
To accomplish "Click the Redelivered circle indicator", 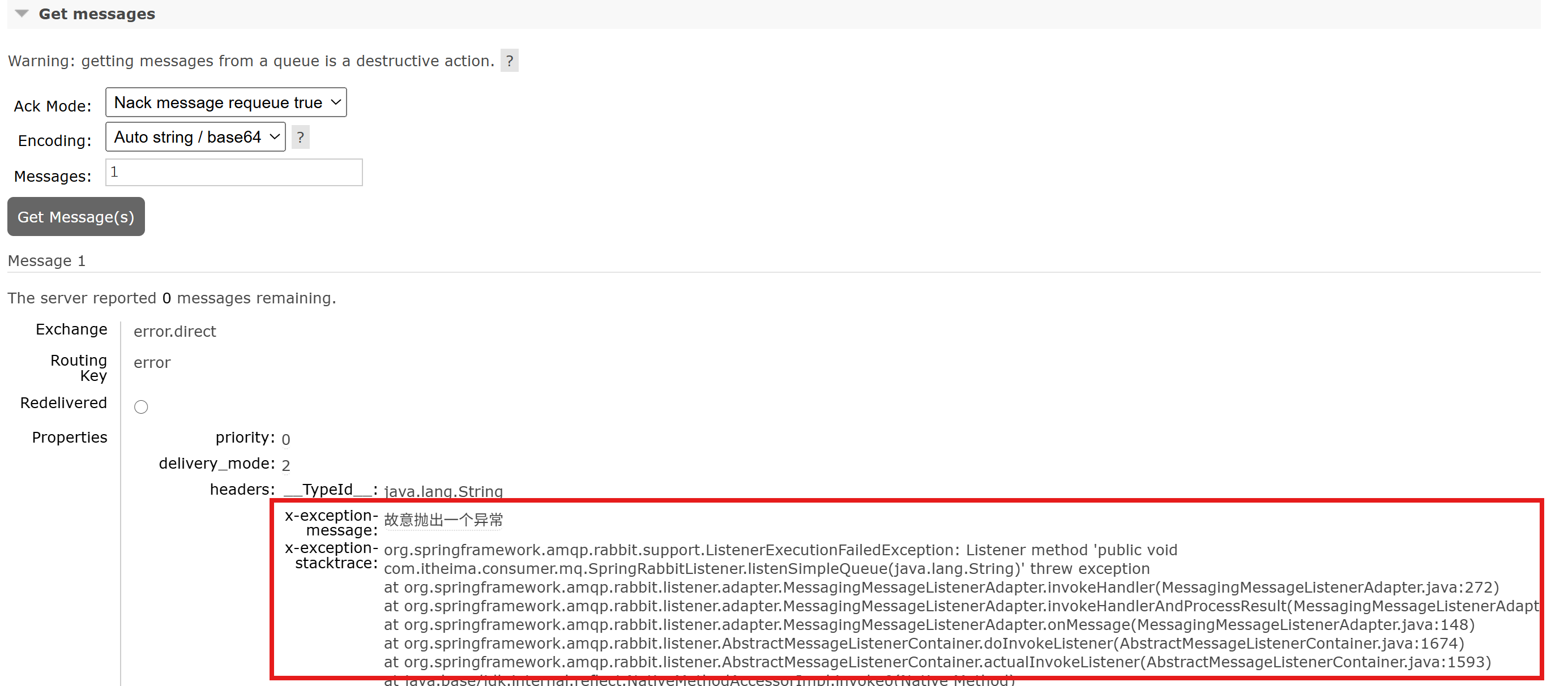I will click(x=141, y=407).
